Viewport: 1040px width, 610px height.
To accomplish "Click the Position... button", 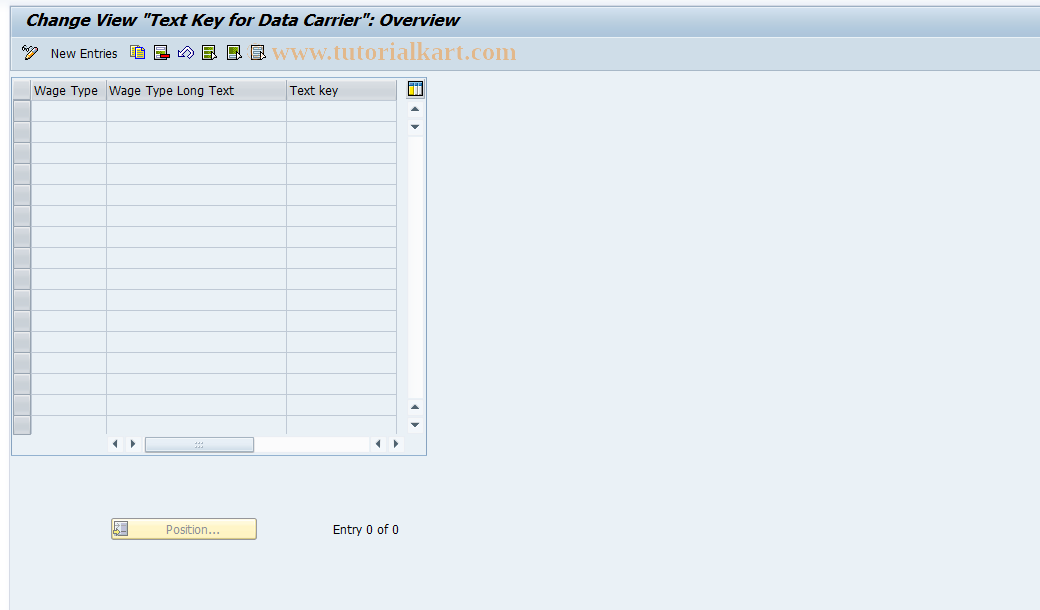I will click(184, 529).
